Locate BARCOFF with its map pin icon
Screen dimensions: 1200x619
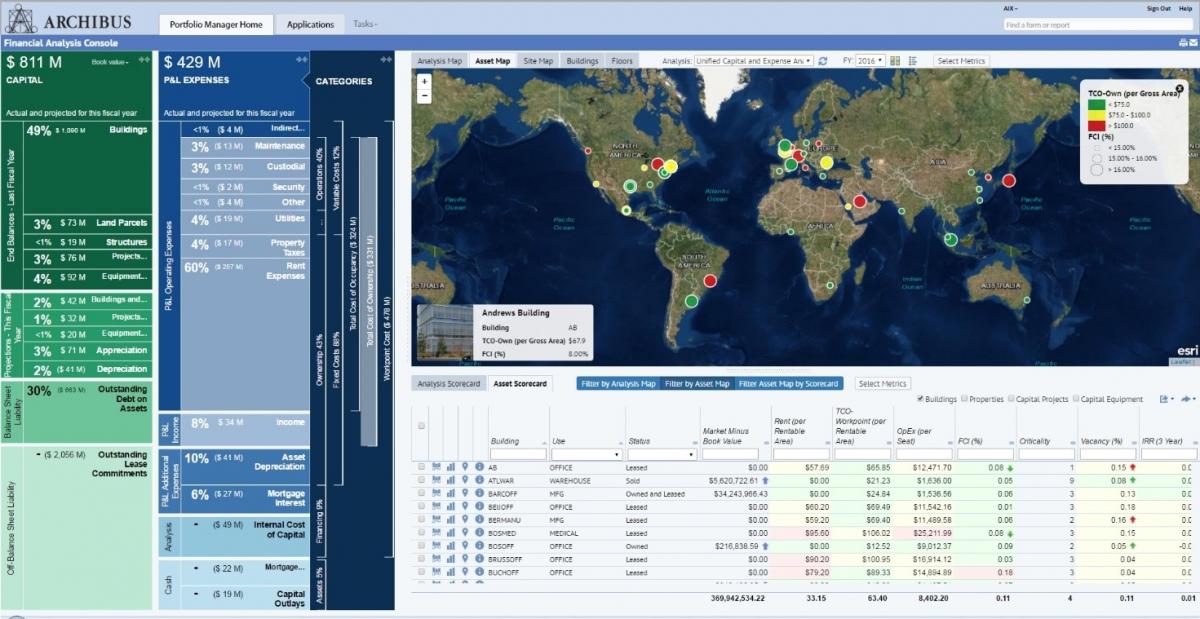click(x=464, y=493)
